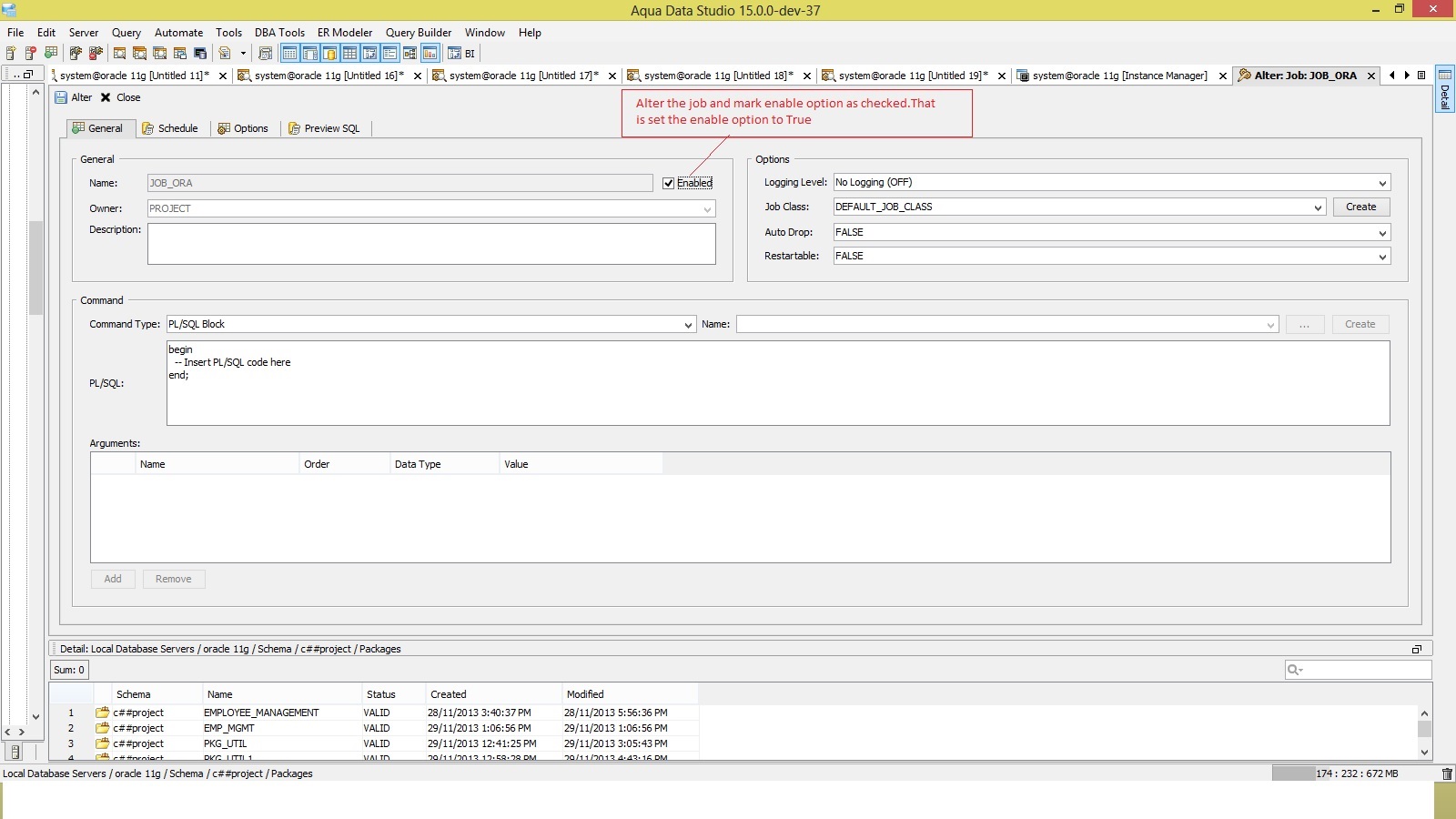Click Create next to Job Class

[1361, 207]
